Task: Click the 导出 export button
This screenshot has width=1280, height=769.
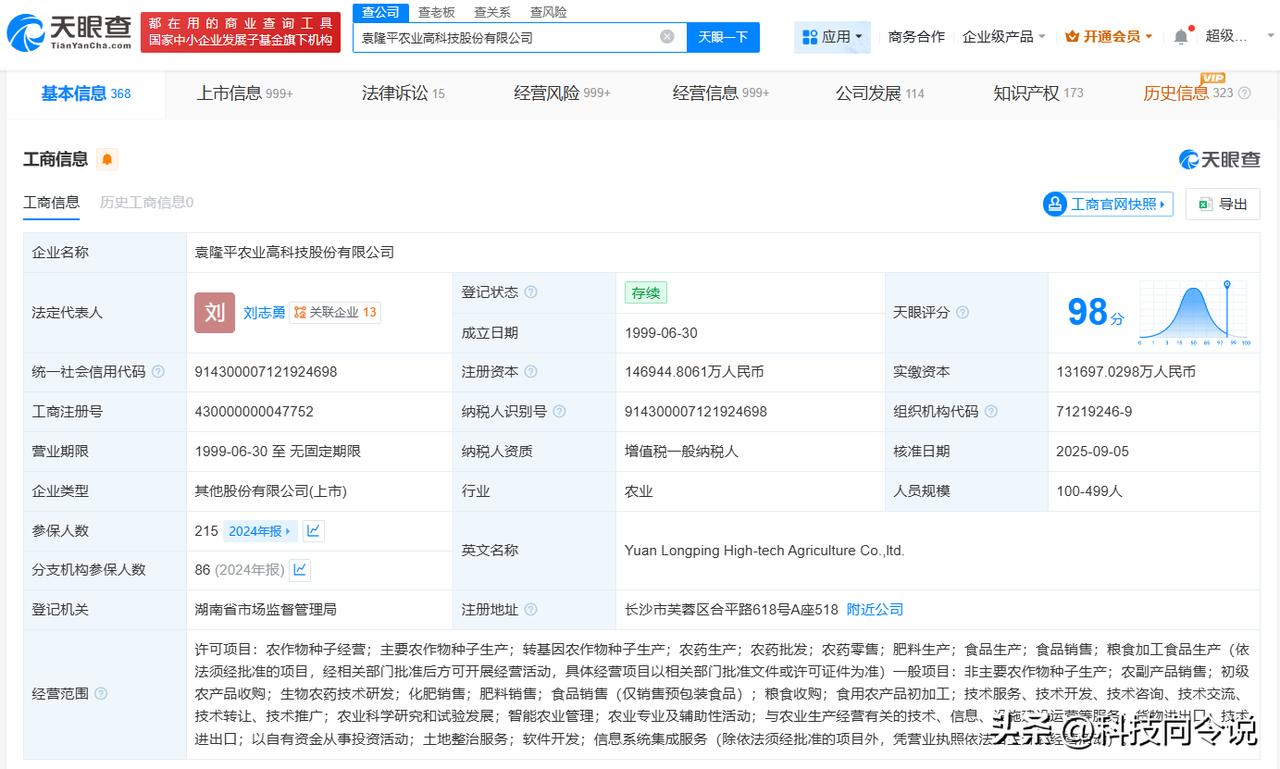Action: [1222, 204]
